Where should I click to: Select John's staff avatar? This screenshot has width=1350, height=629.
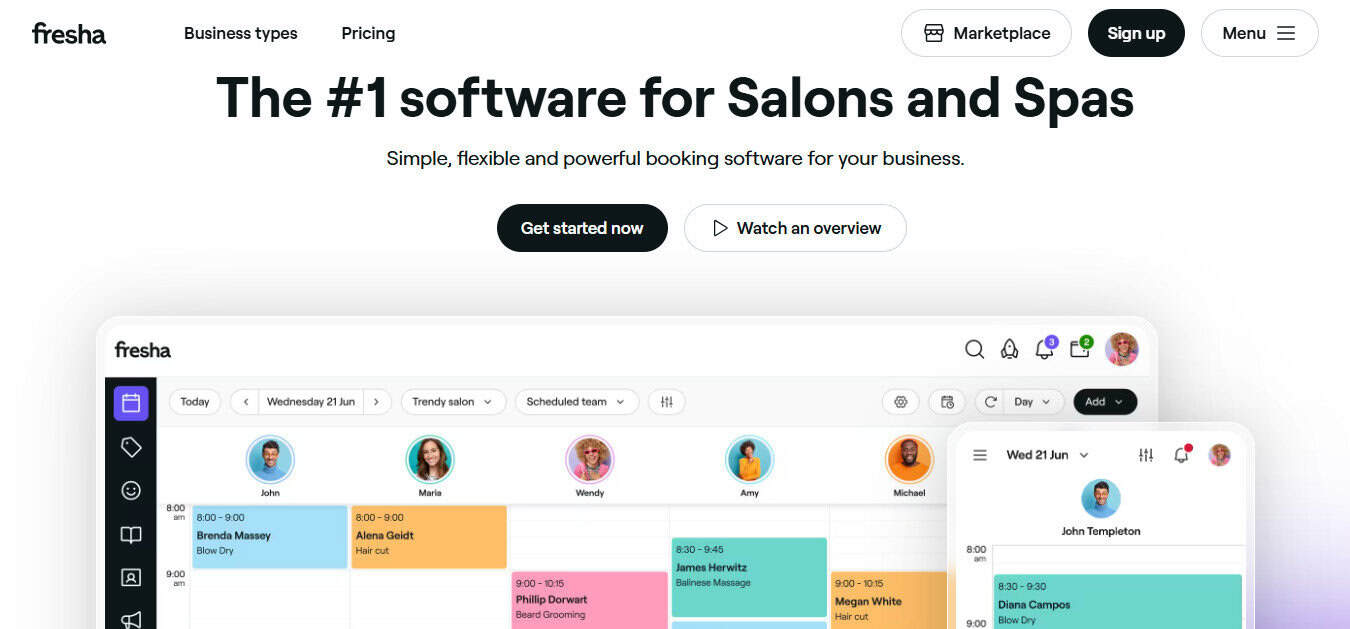point(270,460)
